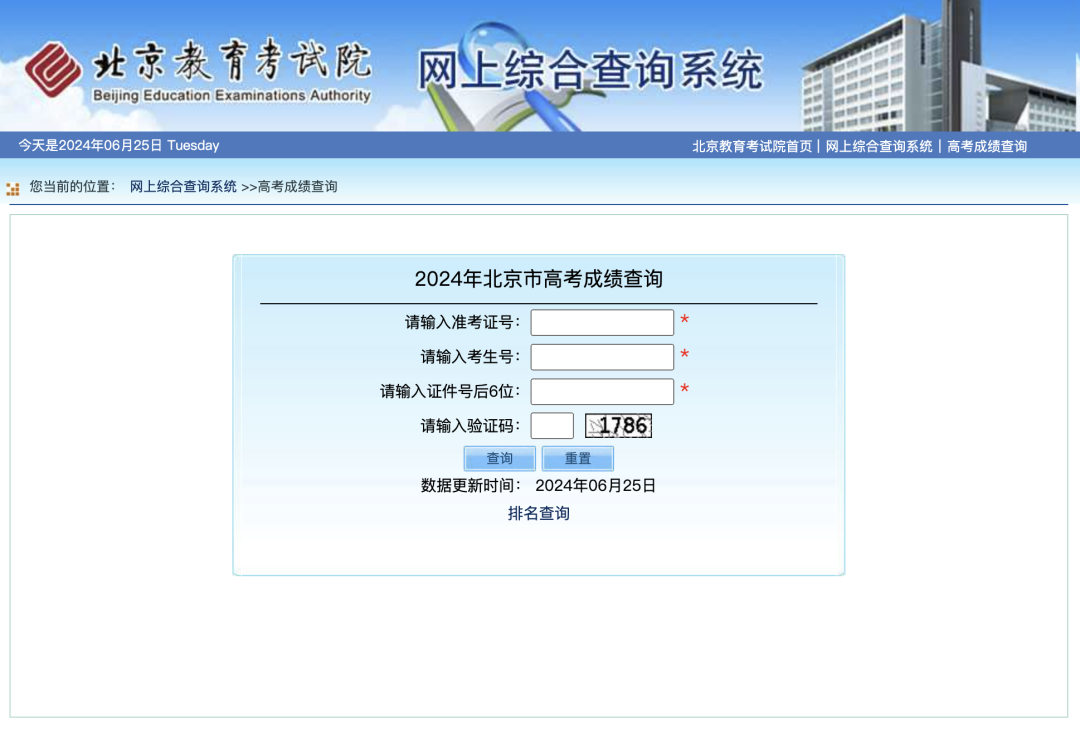This screenshot has height=740, width=1080.
Task: Click the label 请输入考生号
Action: pos(470,357)
